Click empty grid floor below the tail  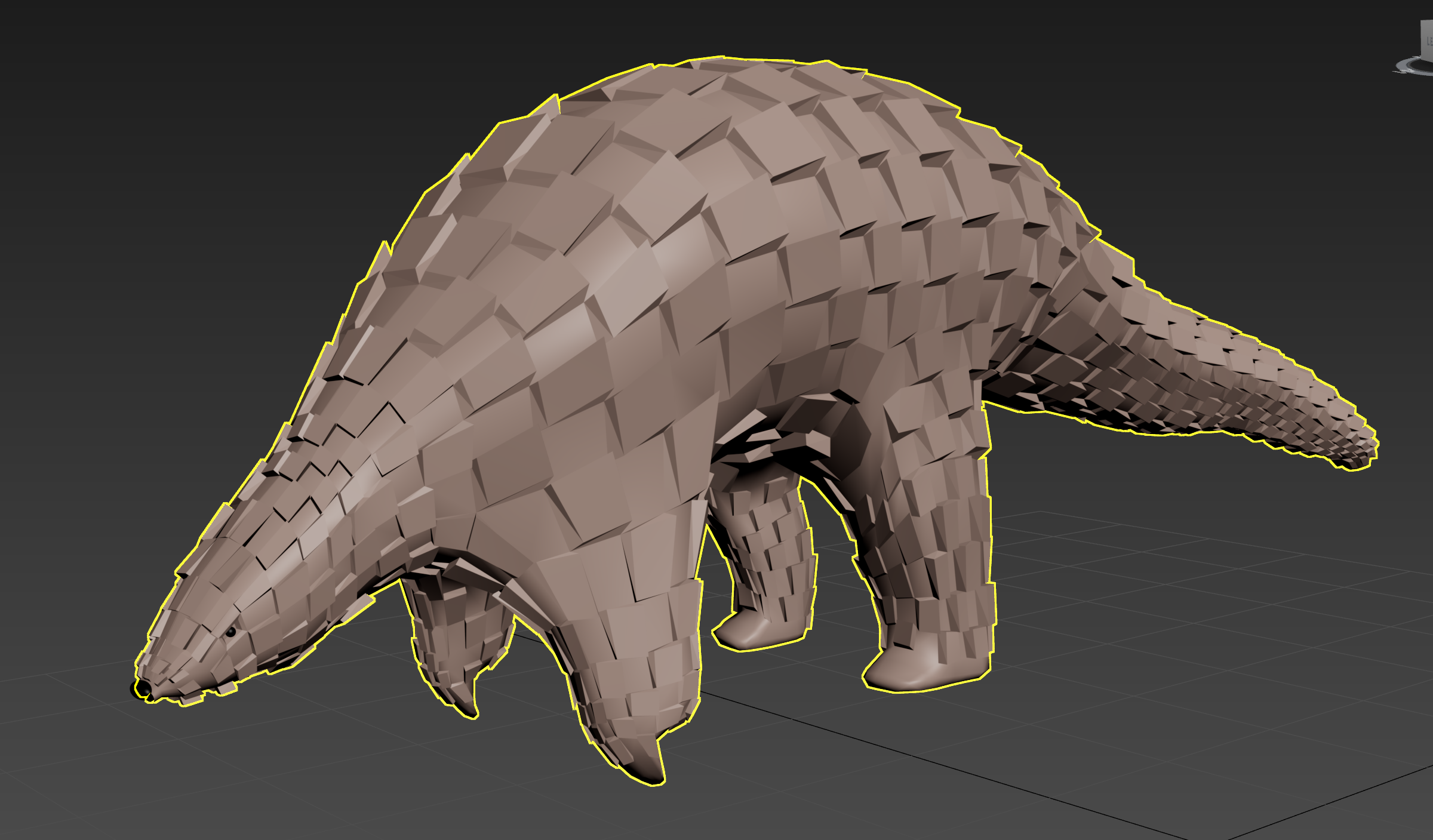click(1224, 567)
